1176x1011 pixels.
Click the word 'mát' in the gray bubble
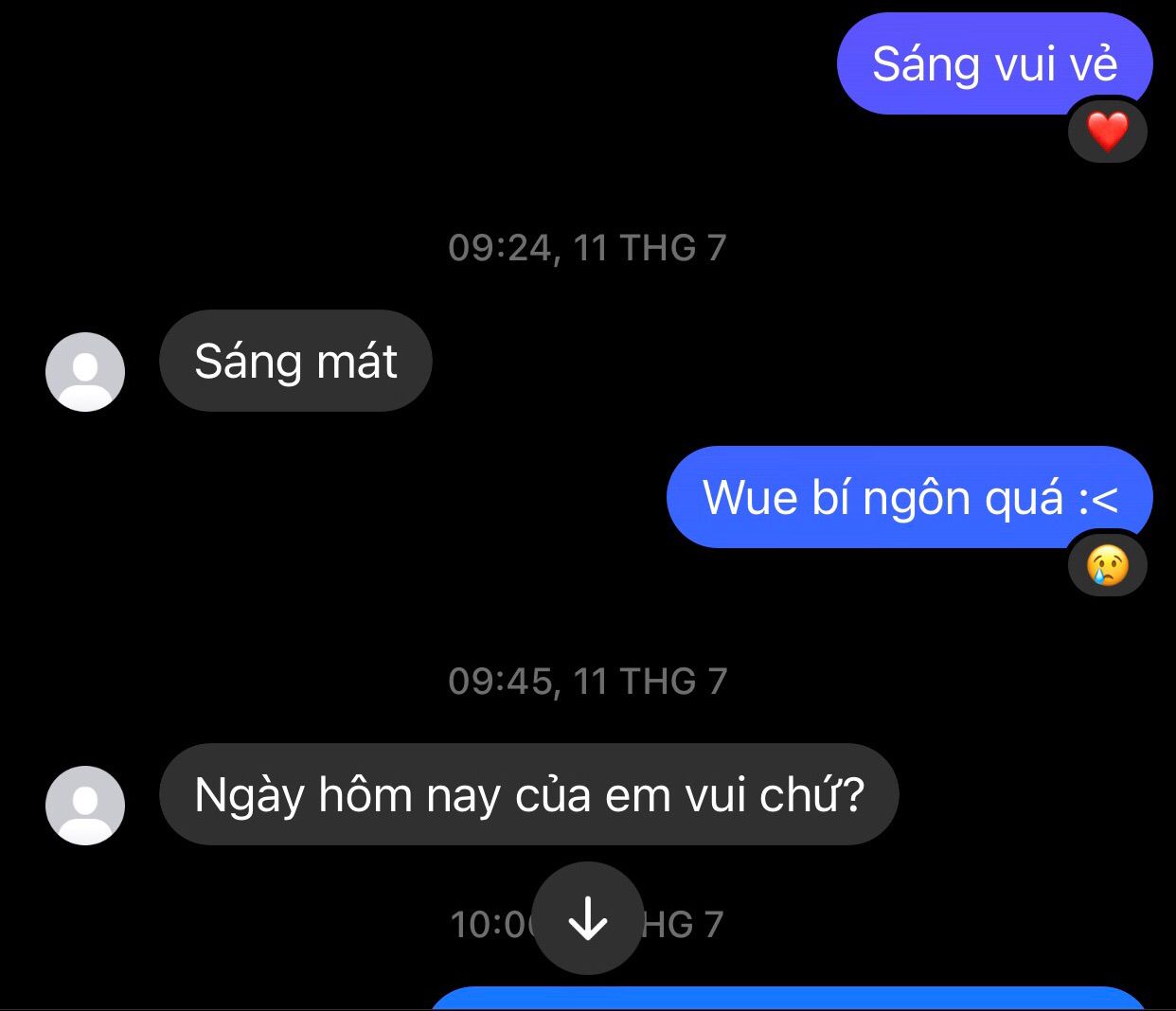click(x=357, y=362)
